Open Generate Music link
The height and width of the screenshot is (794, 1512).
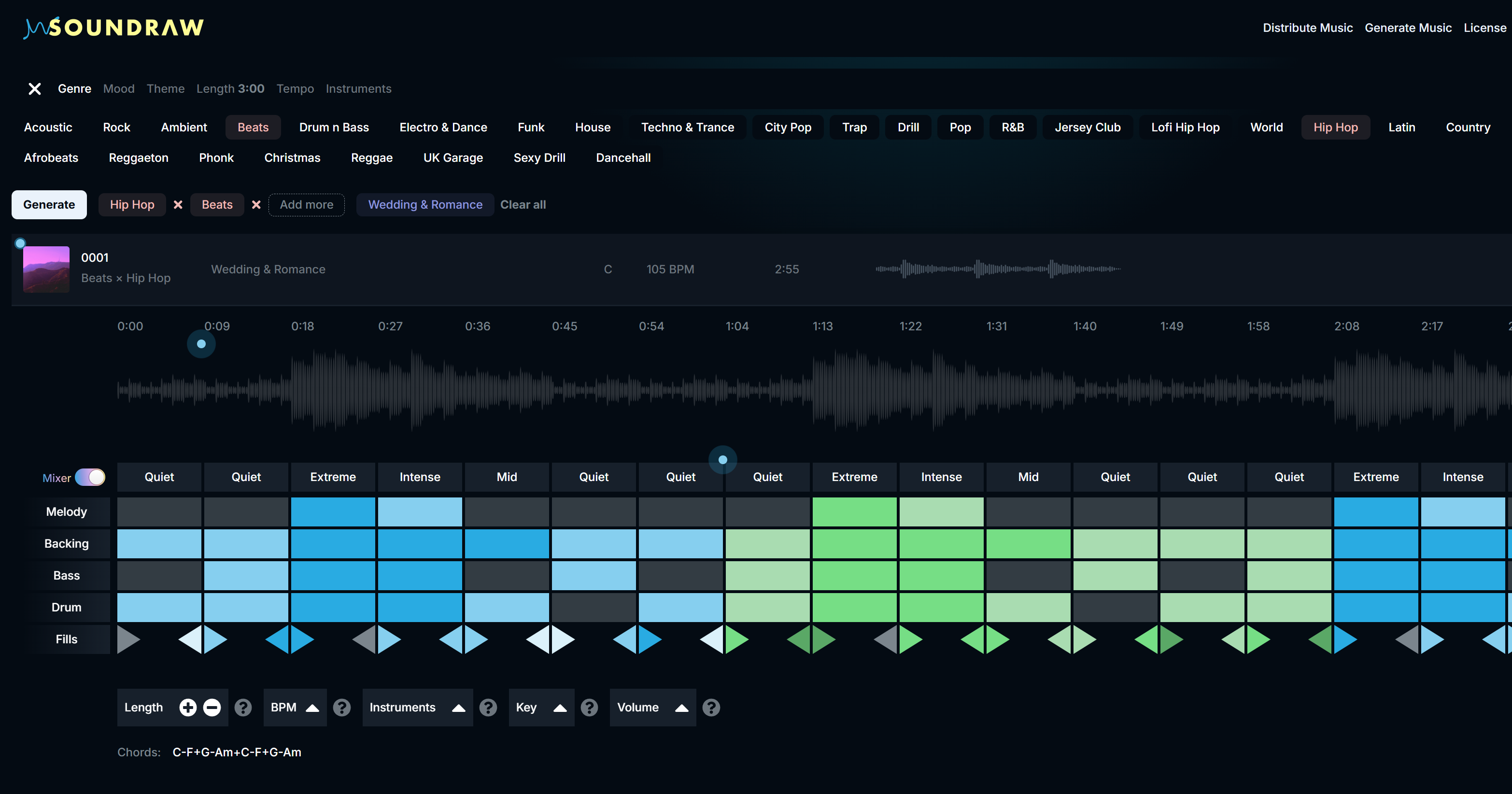tap(1408, 28)
